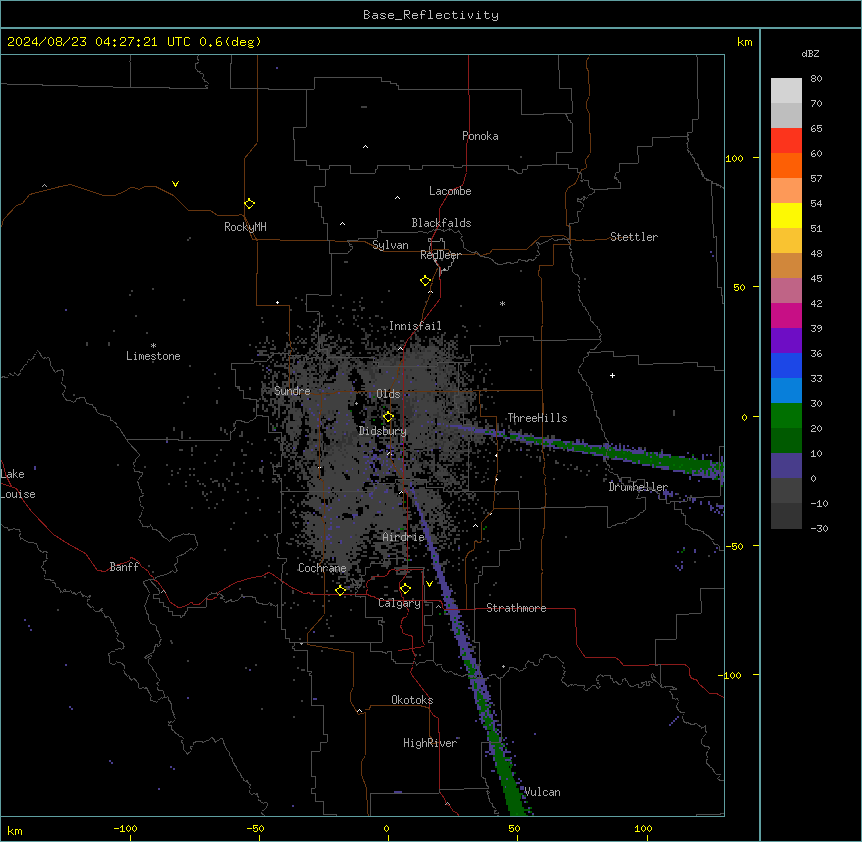Viewport: 862px width, 842px height.
Task: Pick the slate purple 0-10 dBZ legend swatch
Action: 786,466
